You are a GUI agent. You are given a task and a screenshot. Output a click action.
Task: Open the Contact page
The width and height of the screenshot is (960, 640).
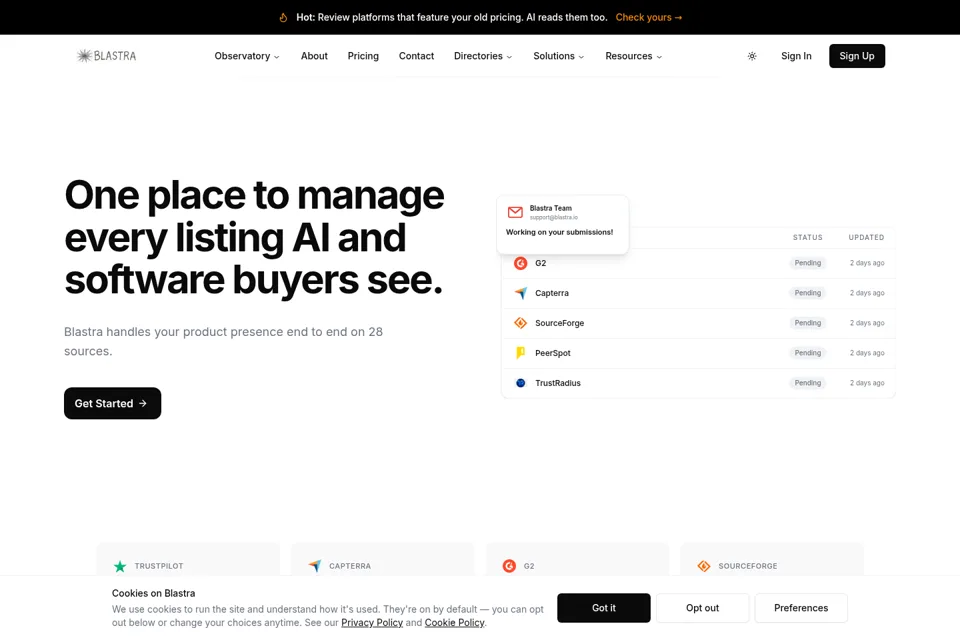pyautogui.click(x=416, y=56)
